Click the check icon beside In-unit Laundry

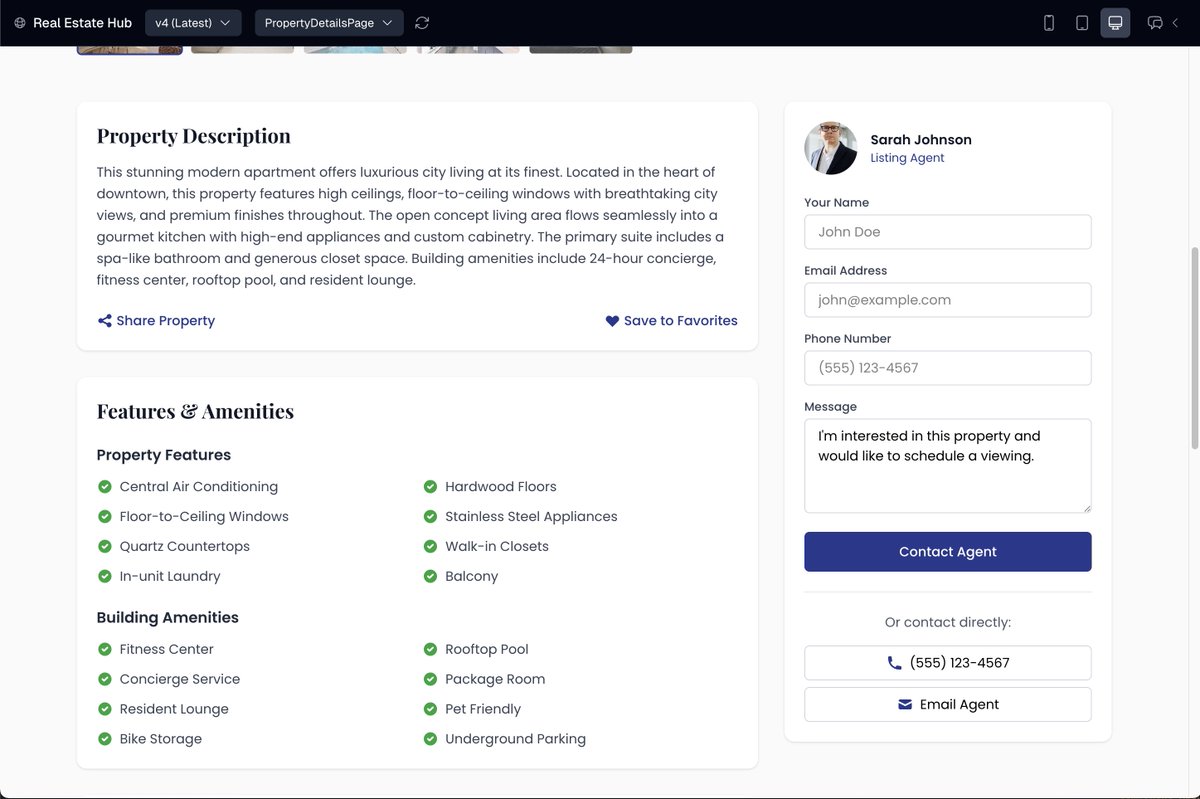[104, 577]
